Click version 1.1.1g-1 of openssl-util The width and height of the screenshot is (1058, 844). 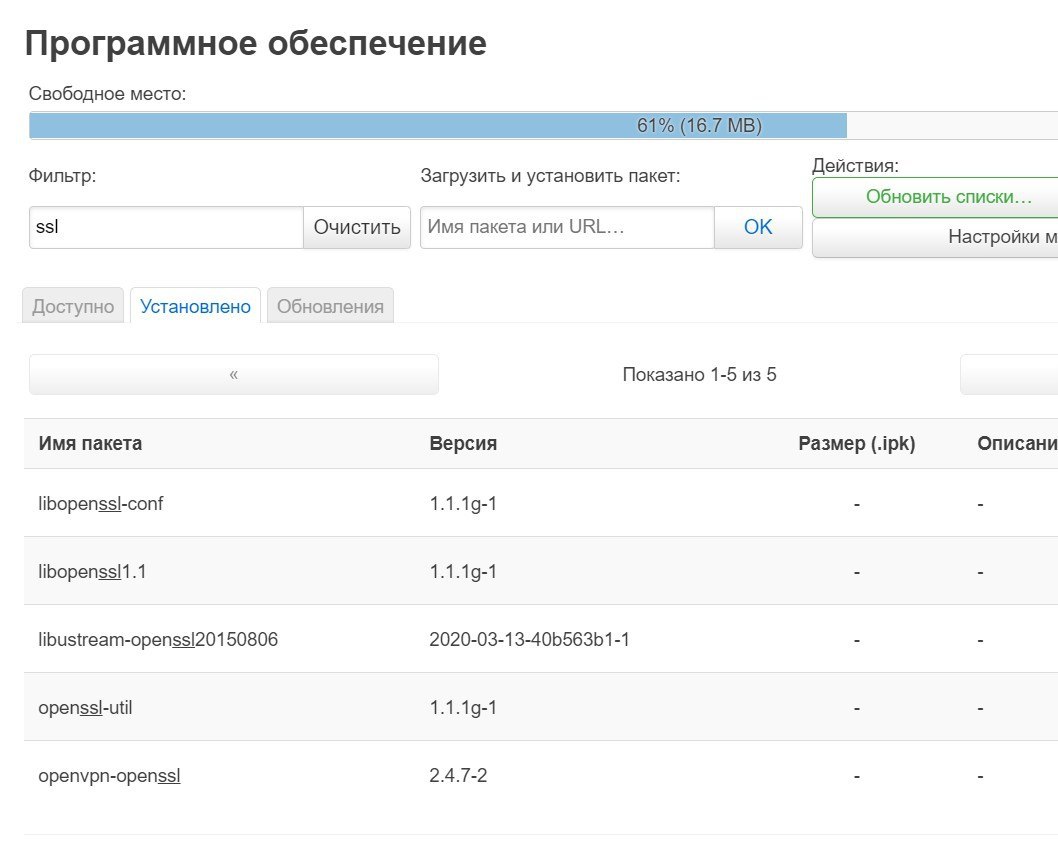(x=463, y=708)
